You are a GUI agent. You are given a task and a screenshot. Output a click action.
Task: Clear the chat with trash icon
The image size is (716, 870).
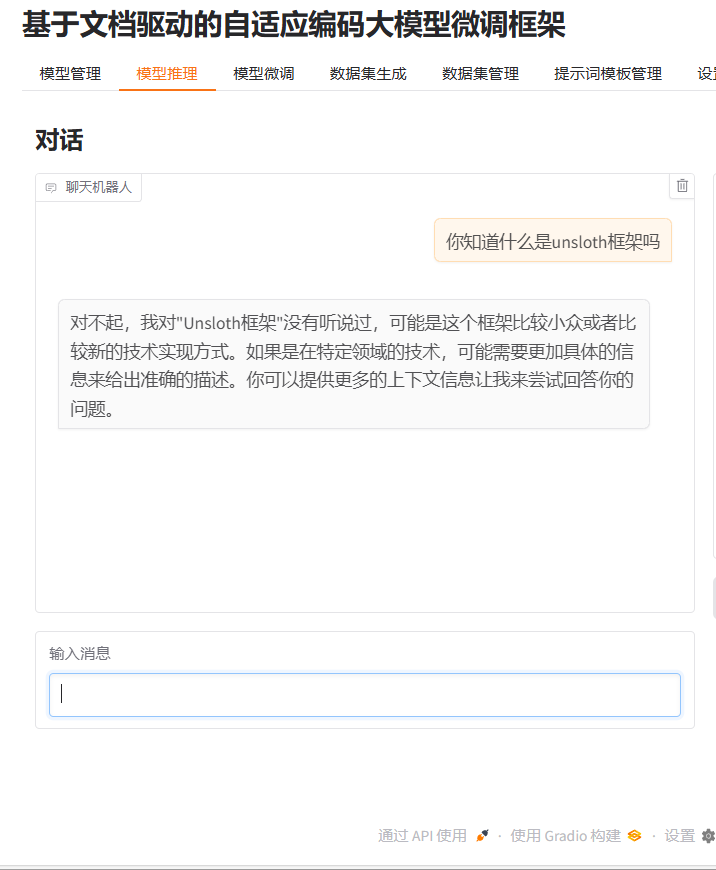tap(682, 186)
